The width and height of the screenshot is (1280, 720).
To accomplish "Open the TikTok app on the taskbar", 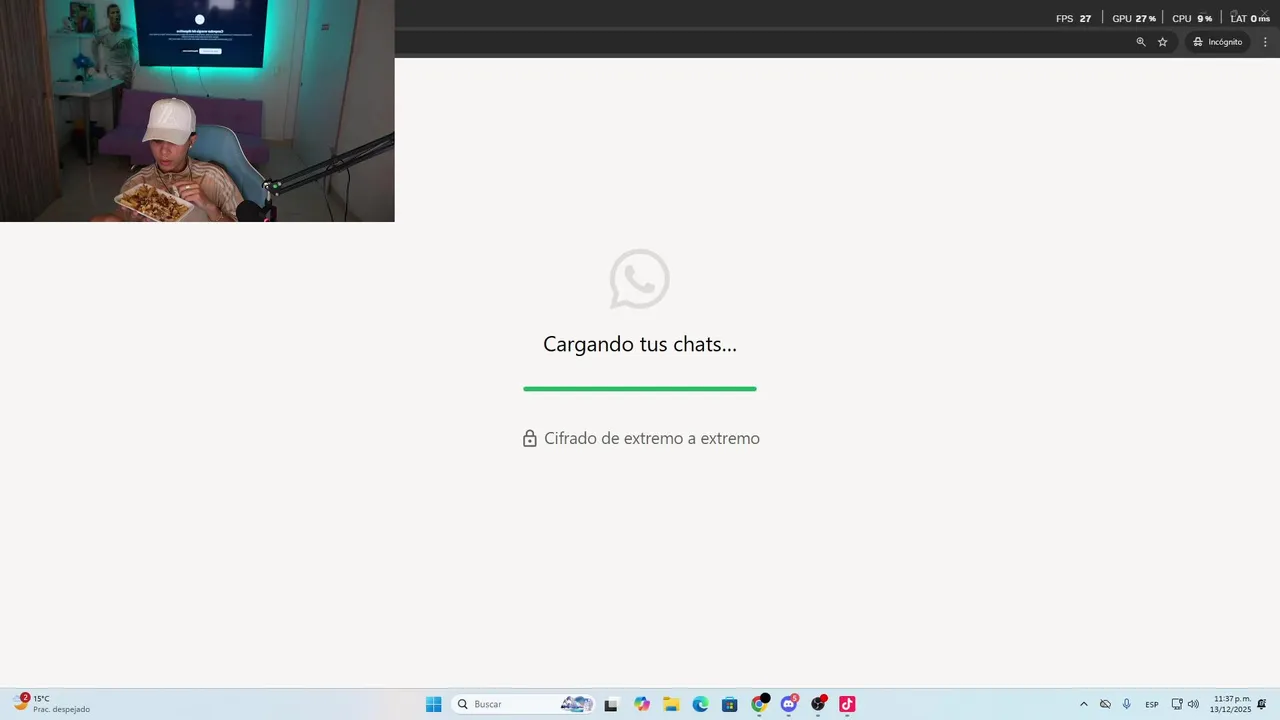I will coord(847,704).
